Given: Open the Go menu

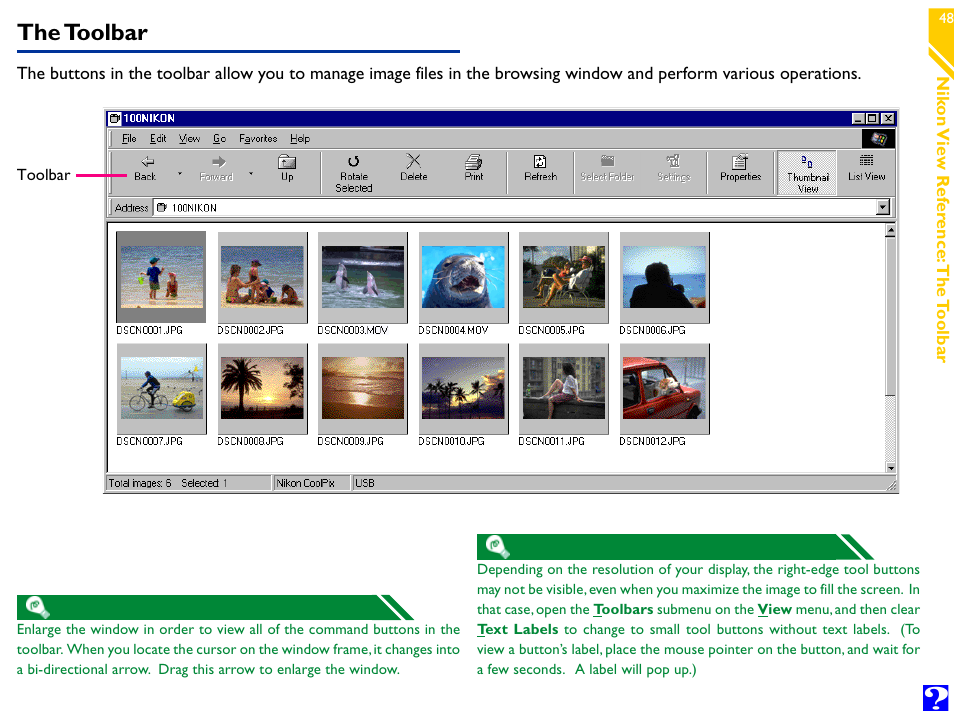Looking at the screenshot, I should tap(220, 139).
